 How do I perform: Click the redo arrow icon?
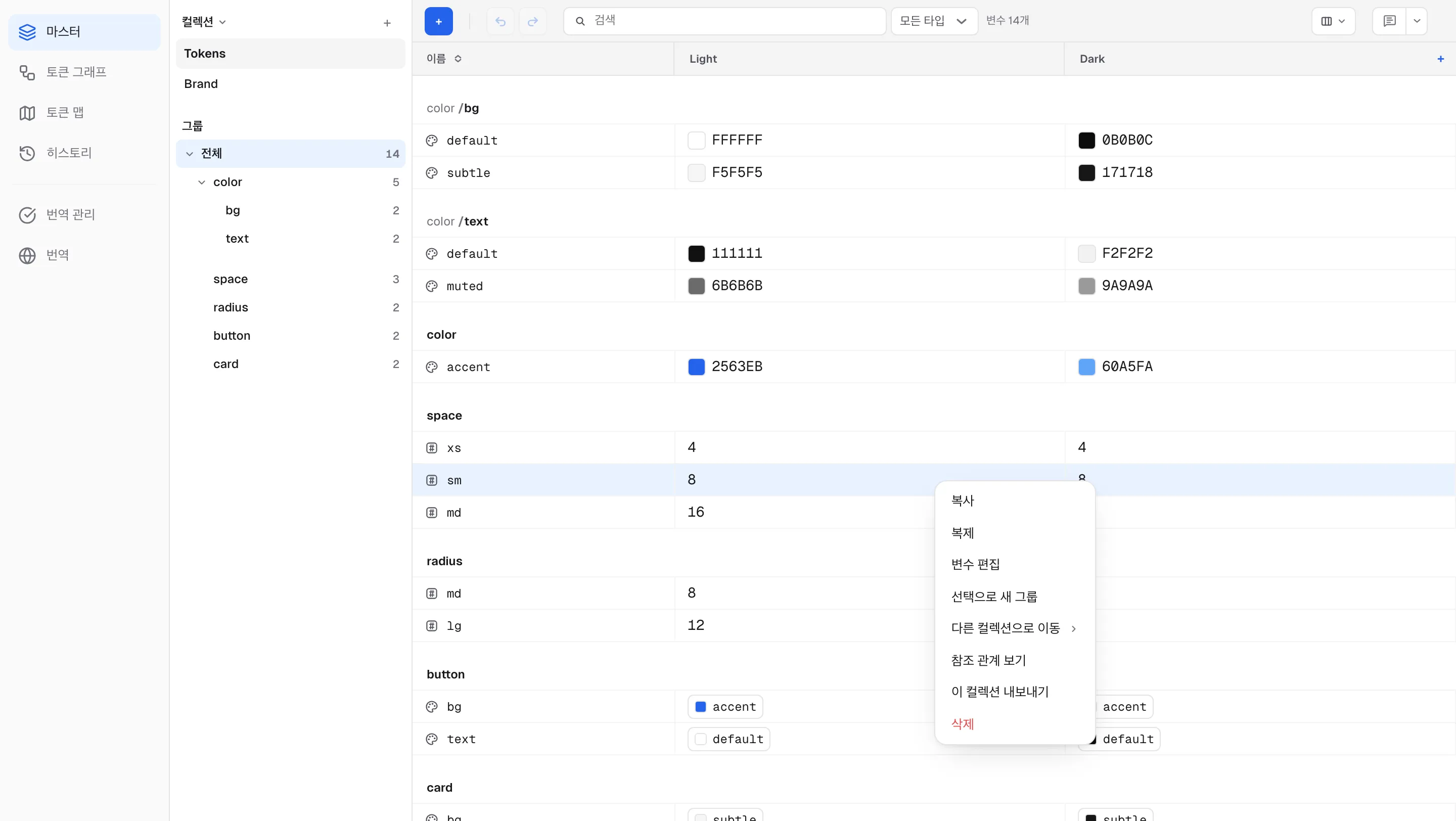pos(532,21)
